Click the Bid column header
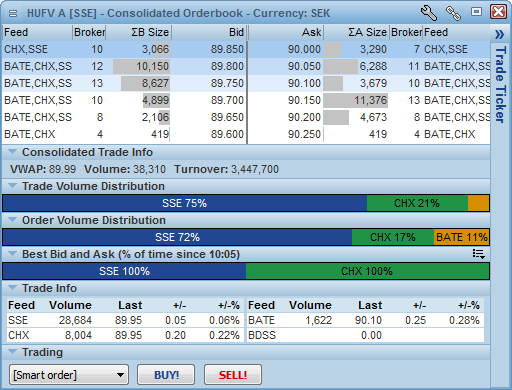 [209, 32]
